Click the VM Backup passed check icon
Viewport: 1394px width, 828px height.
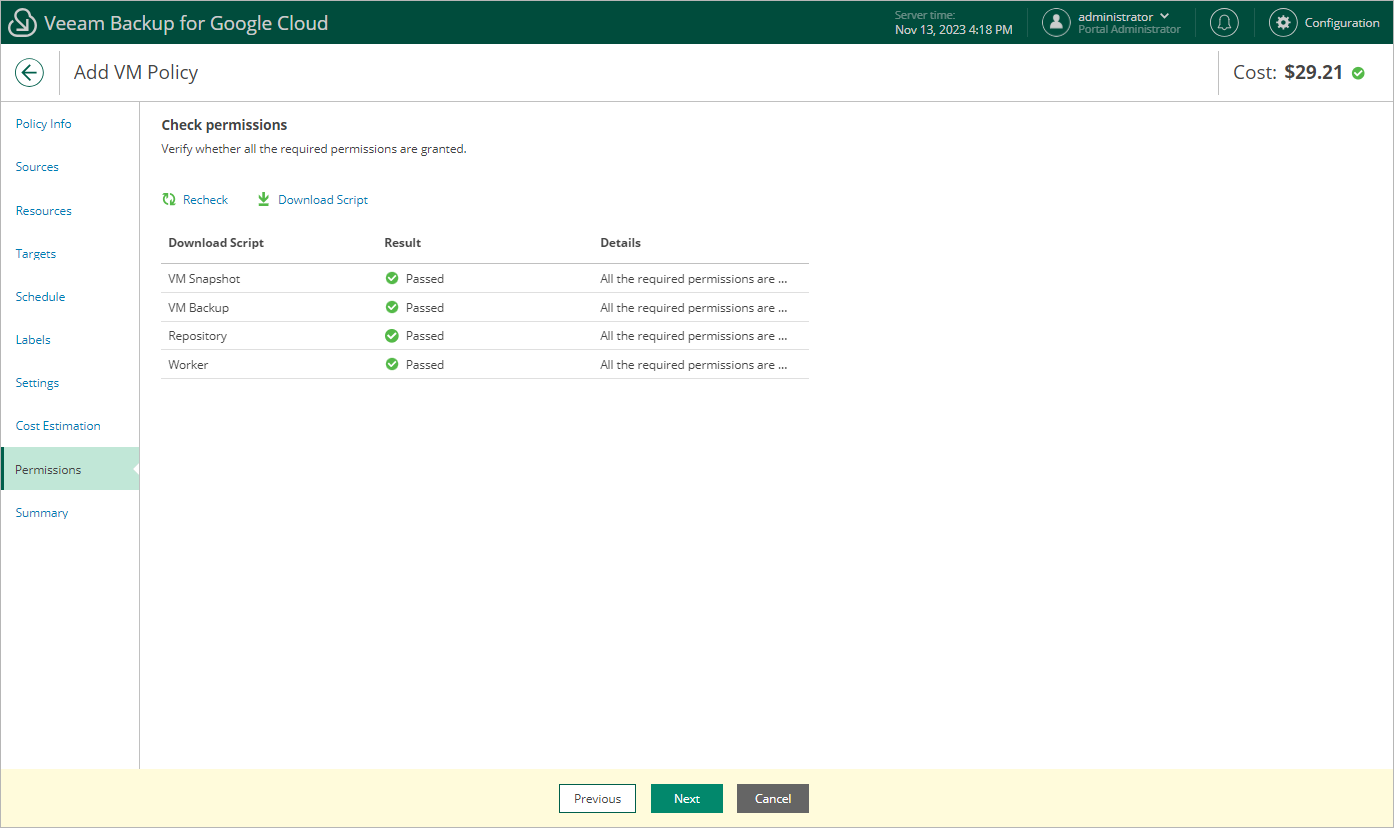coord(392,308)
